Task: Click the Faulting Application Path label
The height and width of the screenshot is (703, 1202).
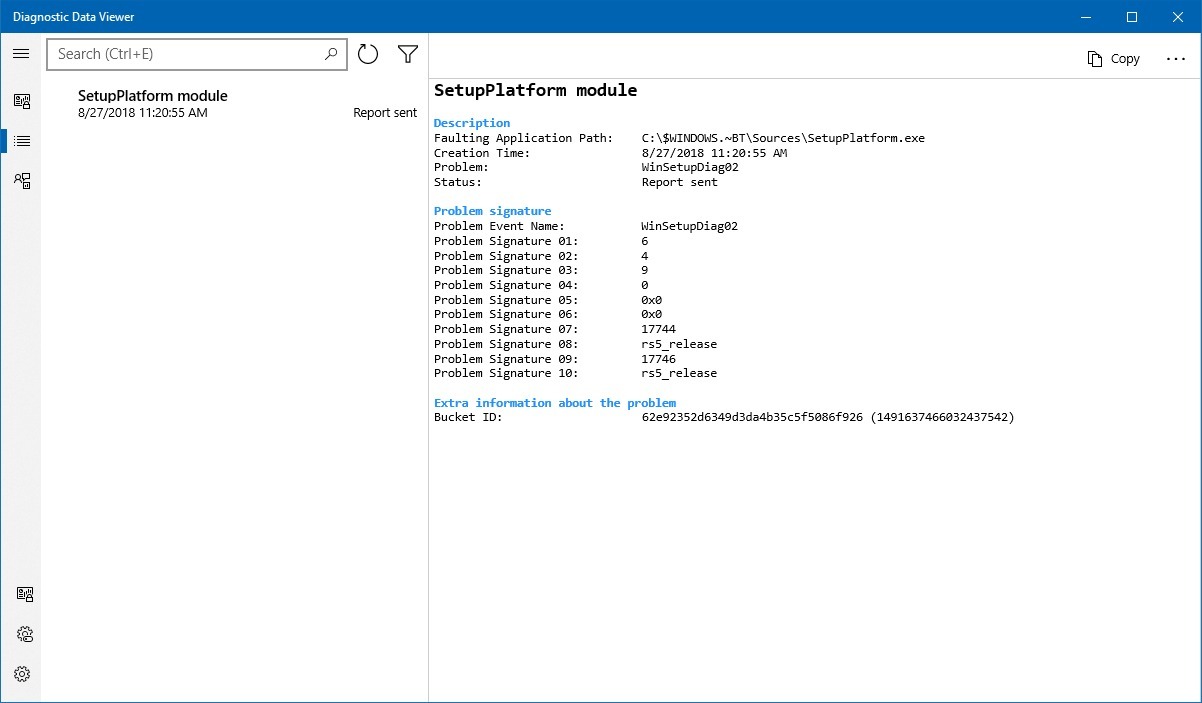Action: 524,138
